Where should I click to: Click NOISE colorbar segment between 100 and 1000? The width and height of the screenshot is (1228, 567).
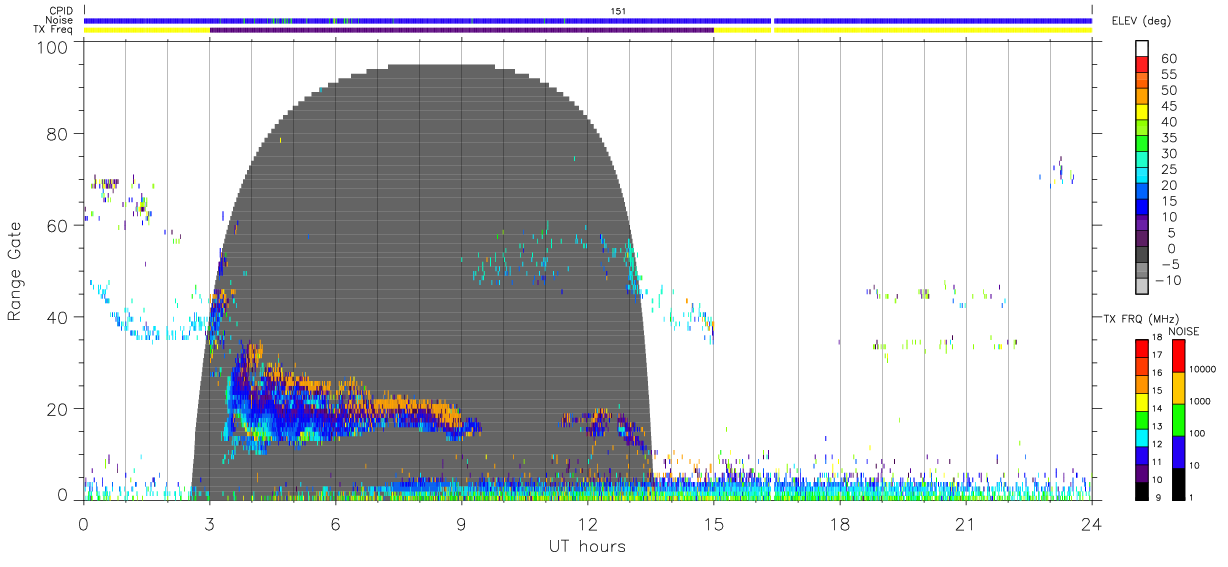click(1177, 419)
